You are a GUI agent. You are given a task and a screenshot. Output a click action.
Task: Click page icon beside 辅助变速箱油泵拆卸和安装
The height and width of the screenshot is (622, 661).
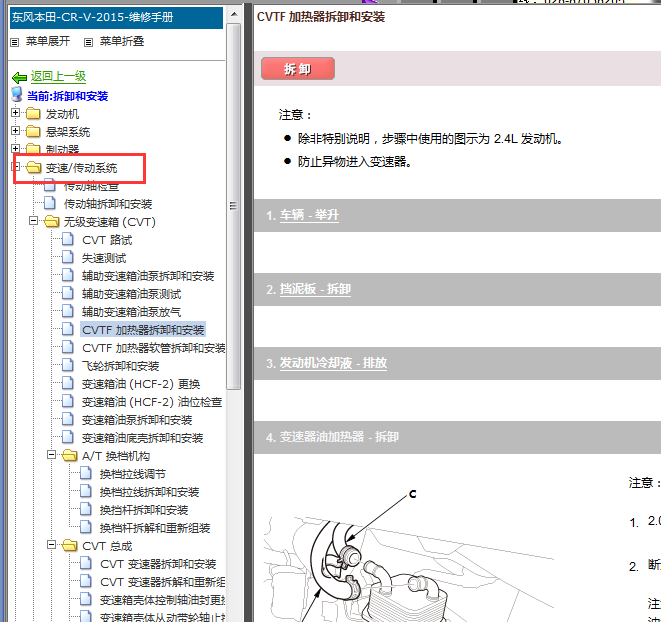(x=68, y=275)
